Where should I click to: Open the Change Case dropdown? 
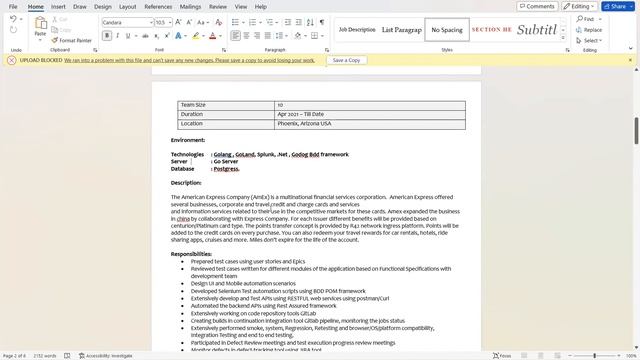[202, 22]
